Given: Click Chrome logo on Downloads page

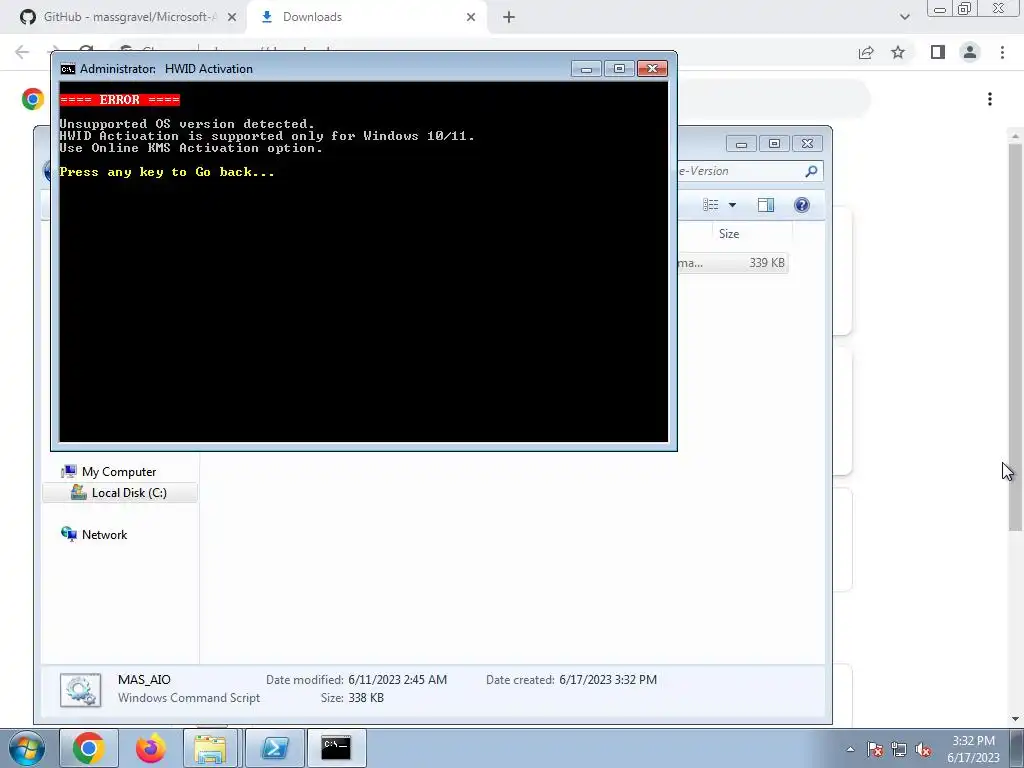Looking at the screenshot, I should 33,99.
